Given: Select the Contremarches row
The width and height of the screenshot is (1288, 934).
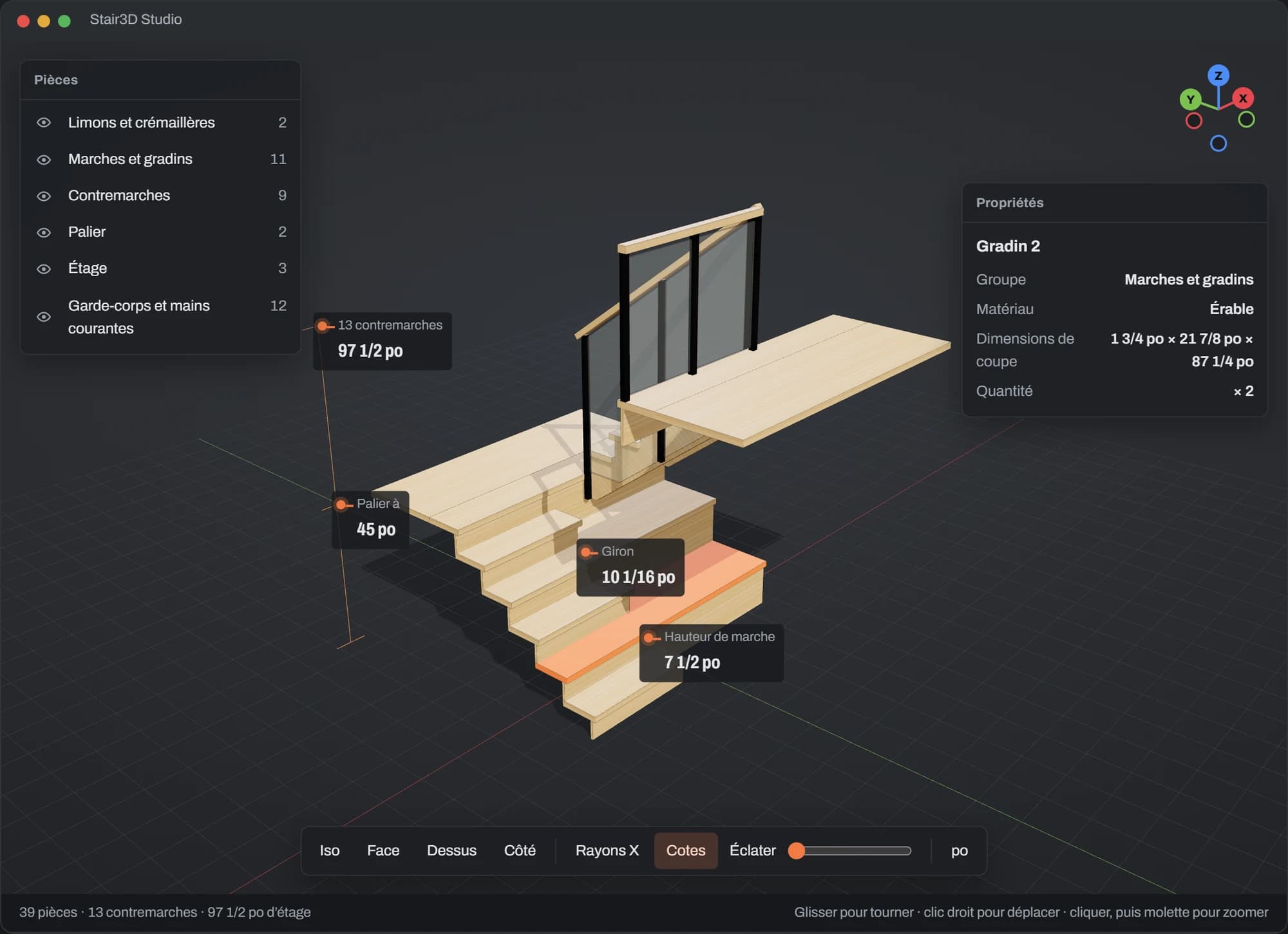Looking at the screenshot, I should pos(160,196).
